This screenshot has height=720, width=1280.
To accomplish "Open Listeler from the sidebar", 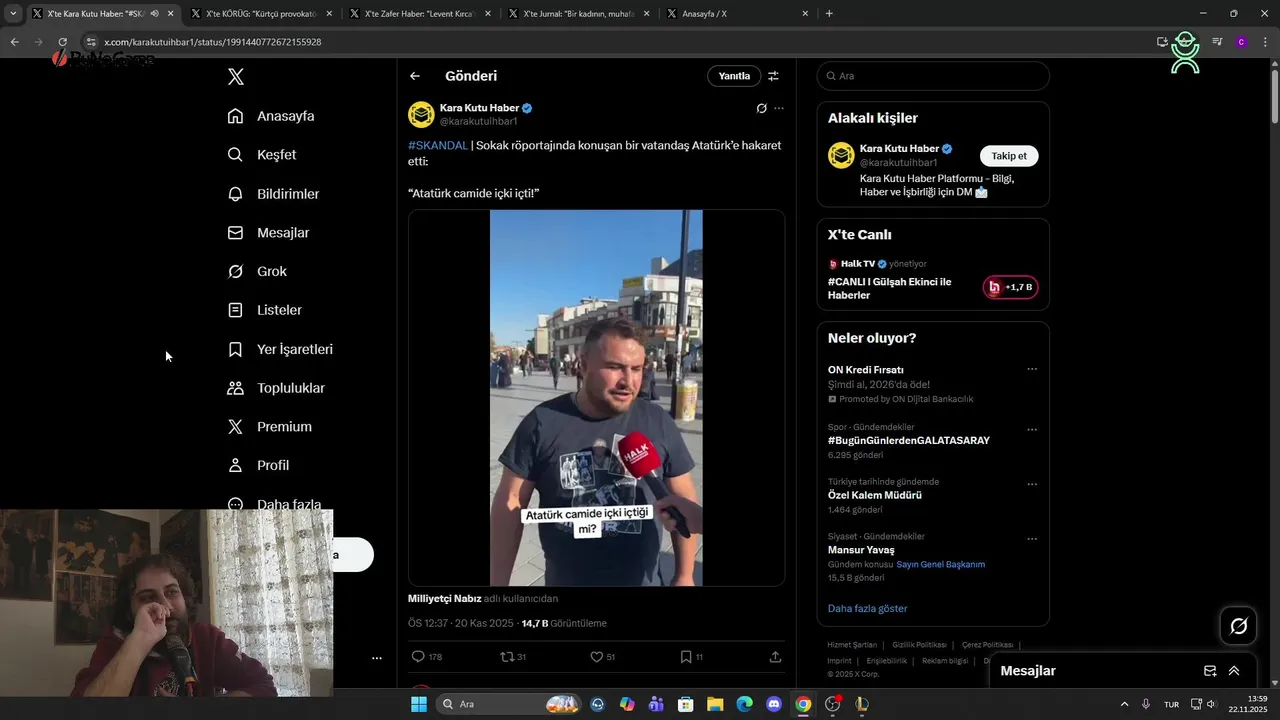I will click(264, 311).
